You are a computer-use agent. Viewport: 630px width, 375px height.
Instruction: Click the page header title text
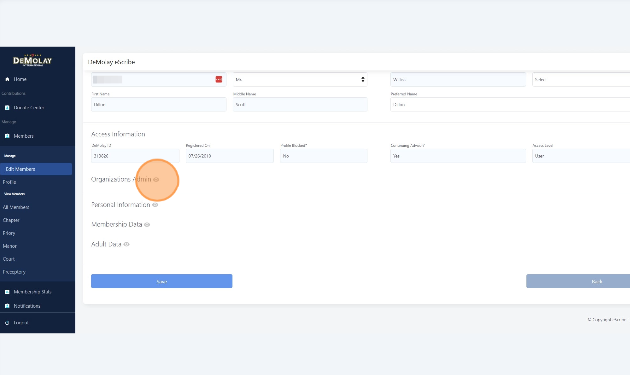pyautogui.click(x=112, y=62)
